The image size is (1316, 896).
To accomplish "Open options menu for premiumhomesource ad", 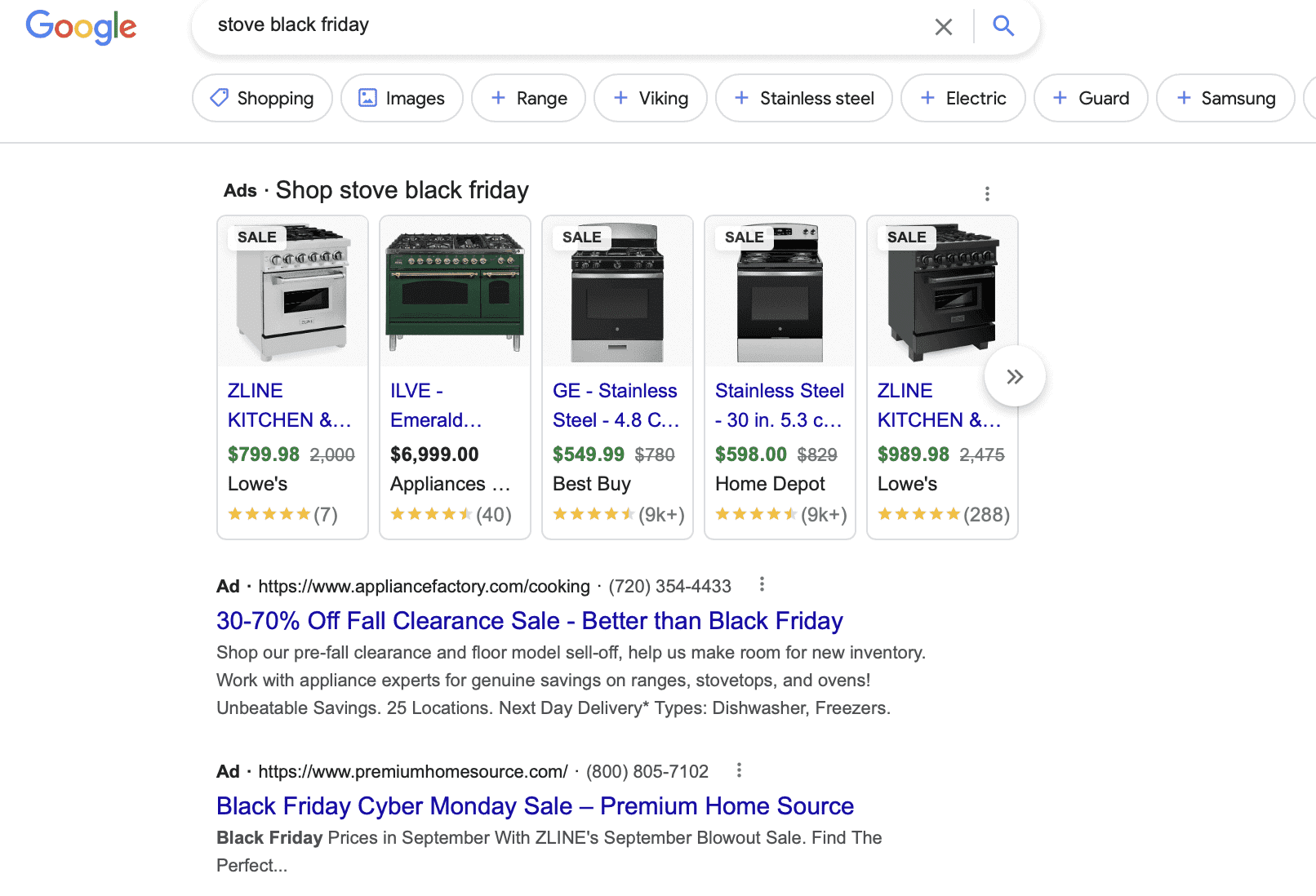I will [x=739, y=770].
